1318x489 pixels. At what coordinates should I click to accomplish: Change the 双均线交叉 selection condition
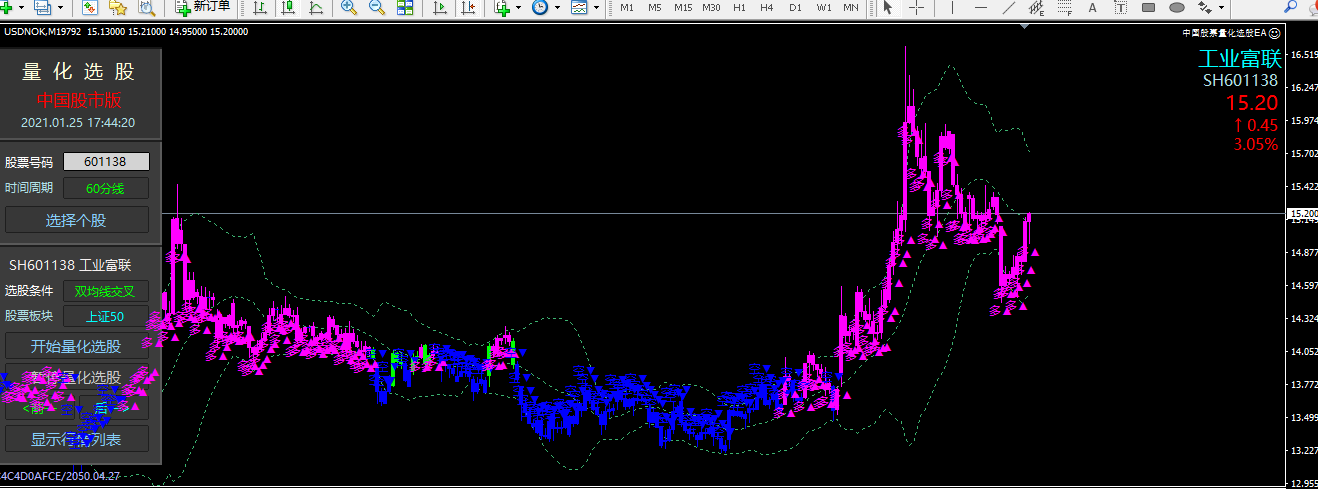tap(106, 291)
